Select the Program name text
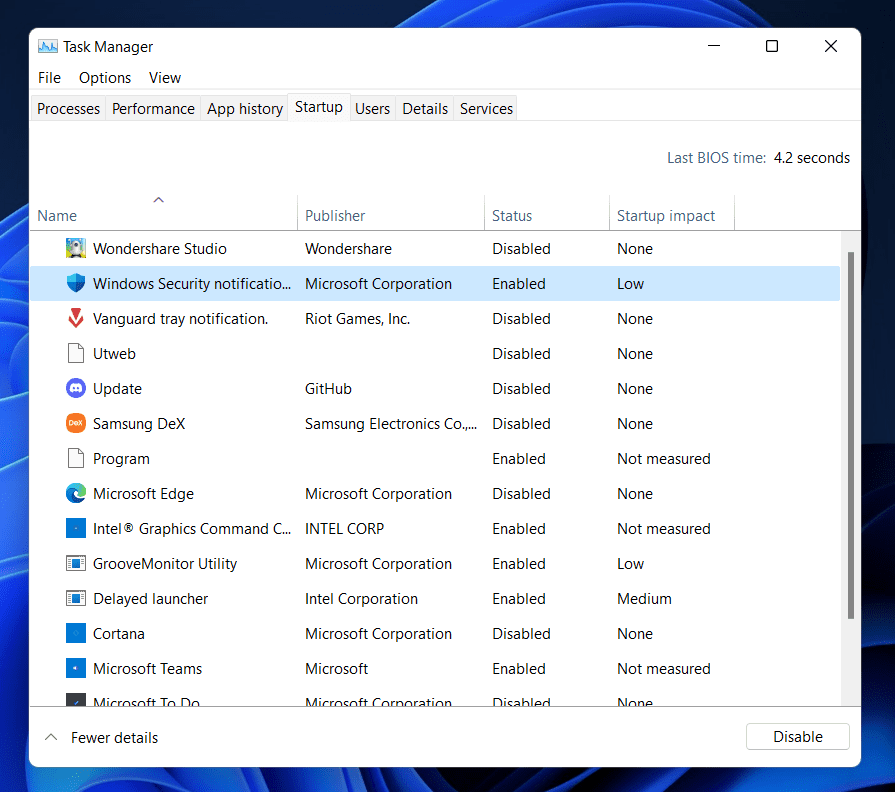895x792 pixels. point(121,459)
